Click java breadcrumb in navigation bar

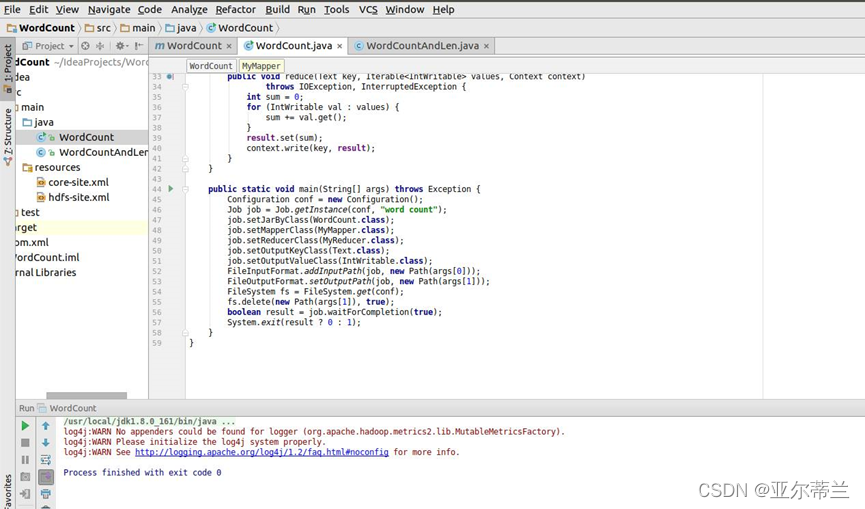click(x=181, y=28)
